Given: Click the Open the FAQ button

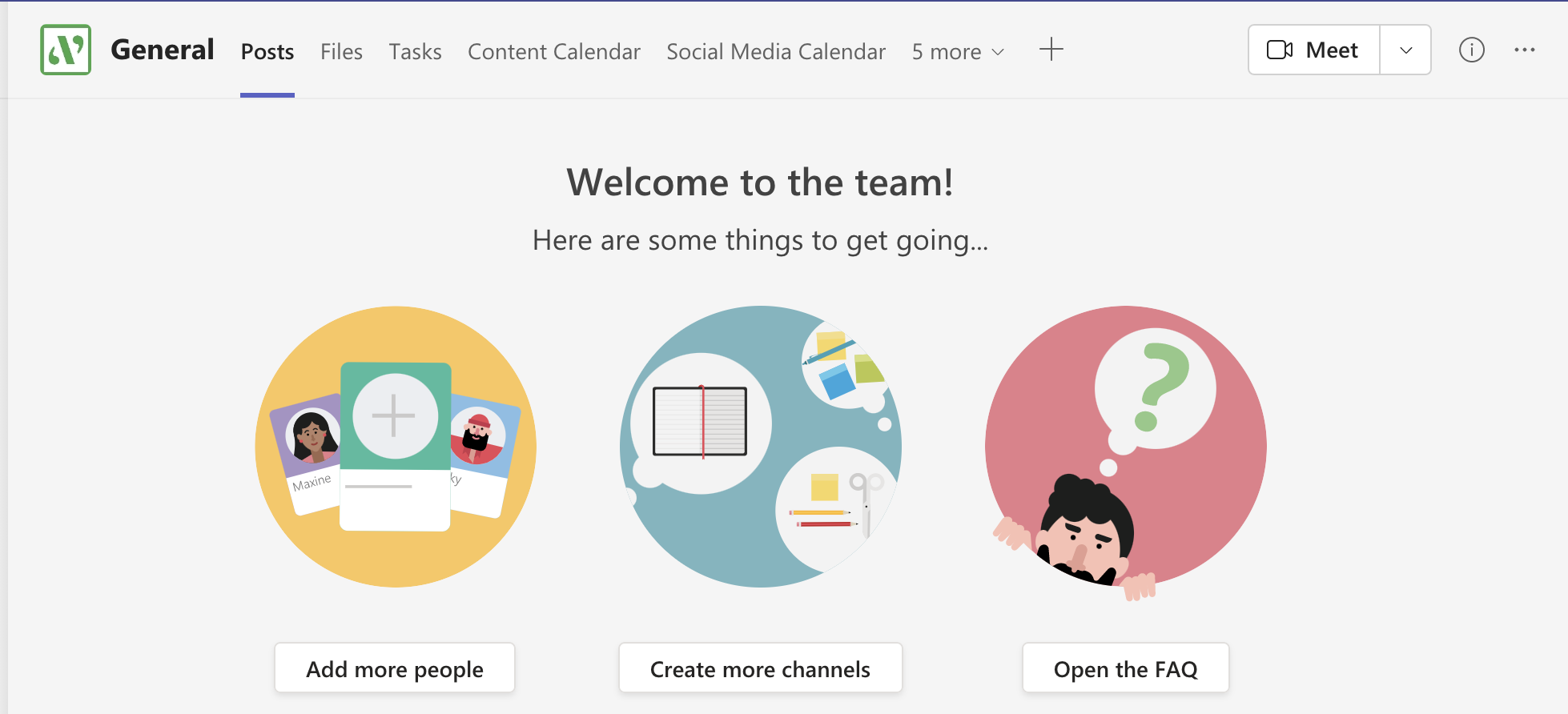Looking at the screenshot, I should (x=1125, y=668).
